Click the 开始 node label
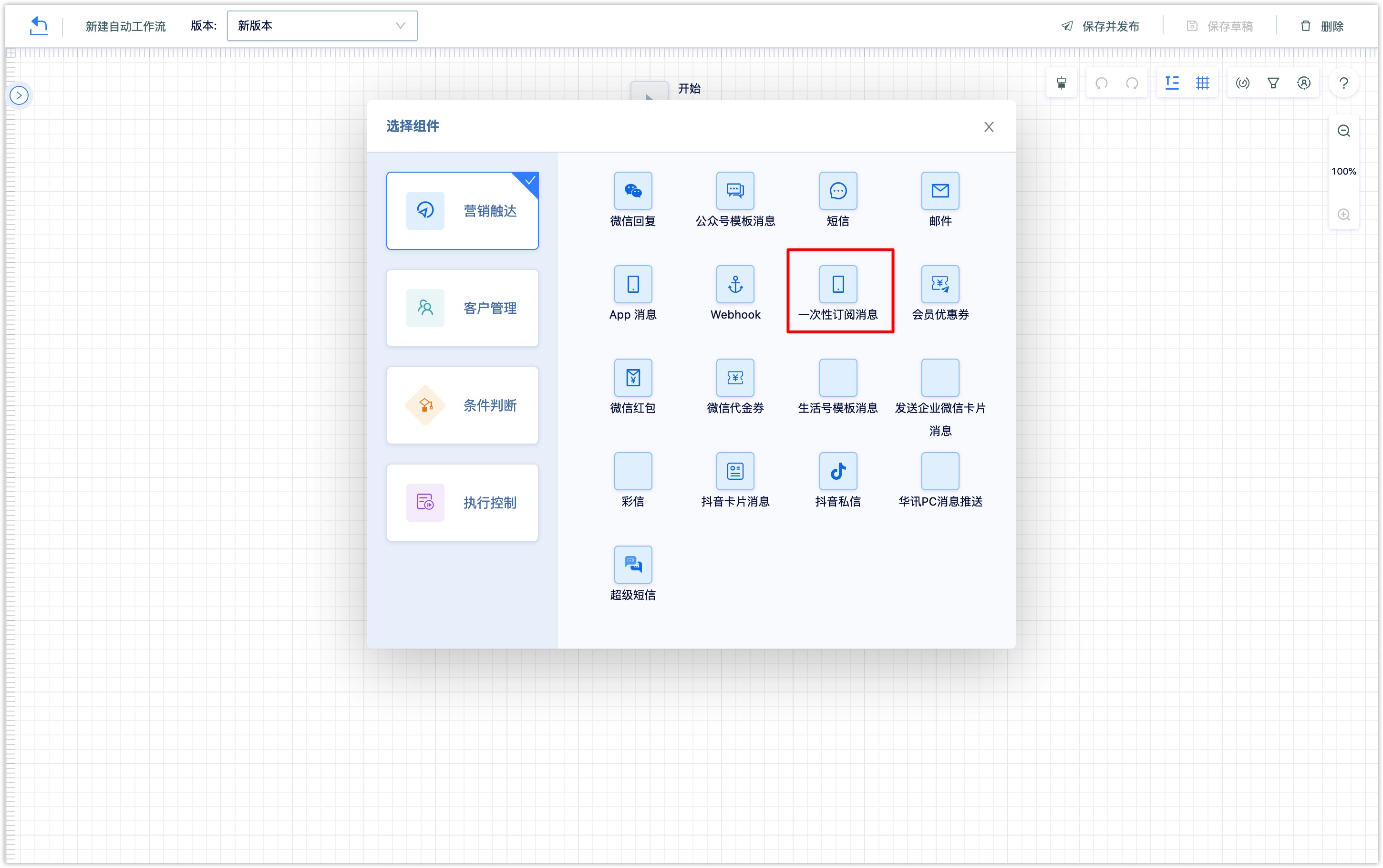Viewport: 1383px width, 868px height. coord(689,88)
